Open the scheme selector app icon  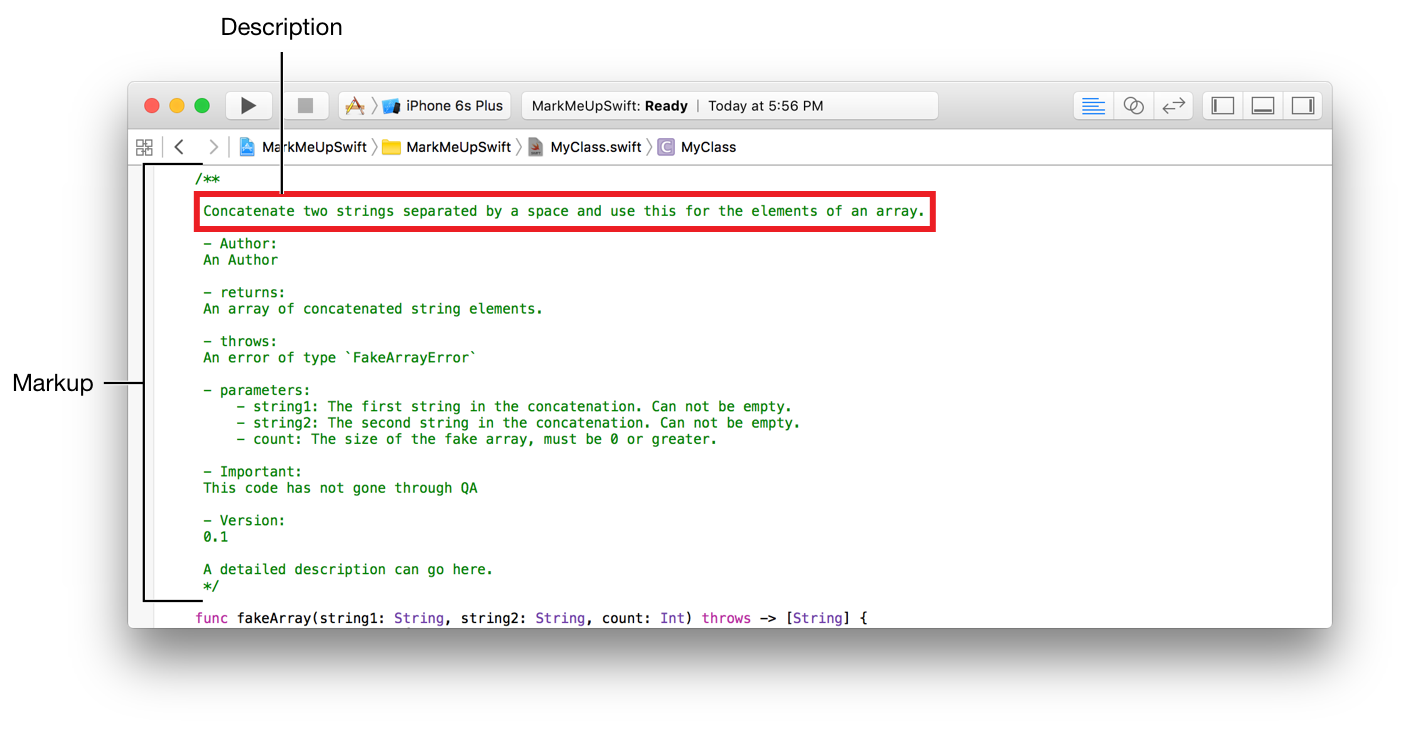pos(355,106)
